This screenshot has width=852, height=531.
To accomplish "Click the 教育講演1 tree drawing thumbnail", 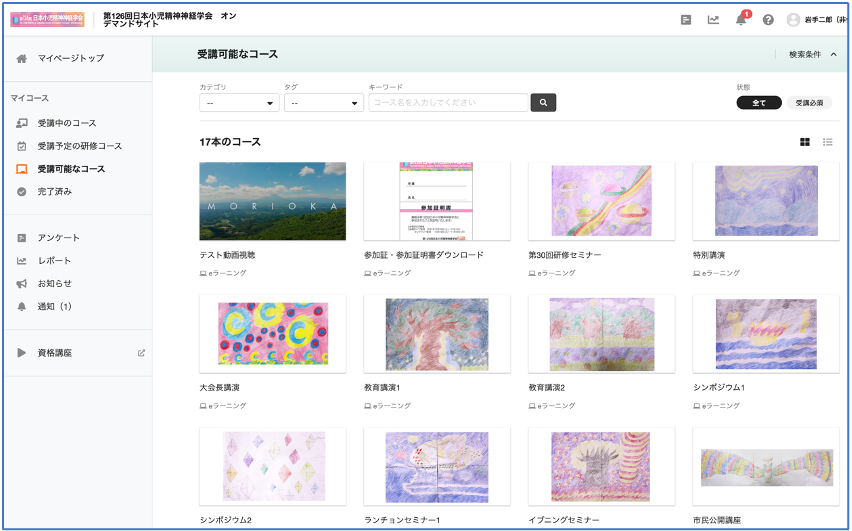I will [437, 334].
